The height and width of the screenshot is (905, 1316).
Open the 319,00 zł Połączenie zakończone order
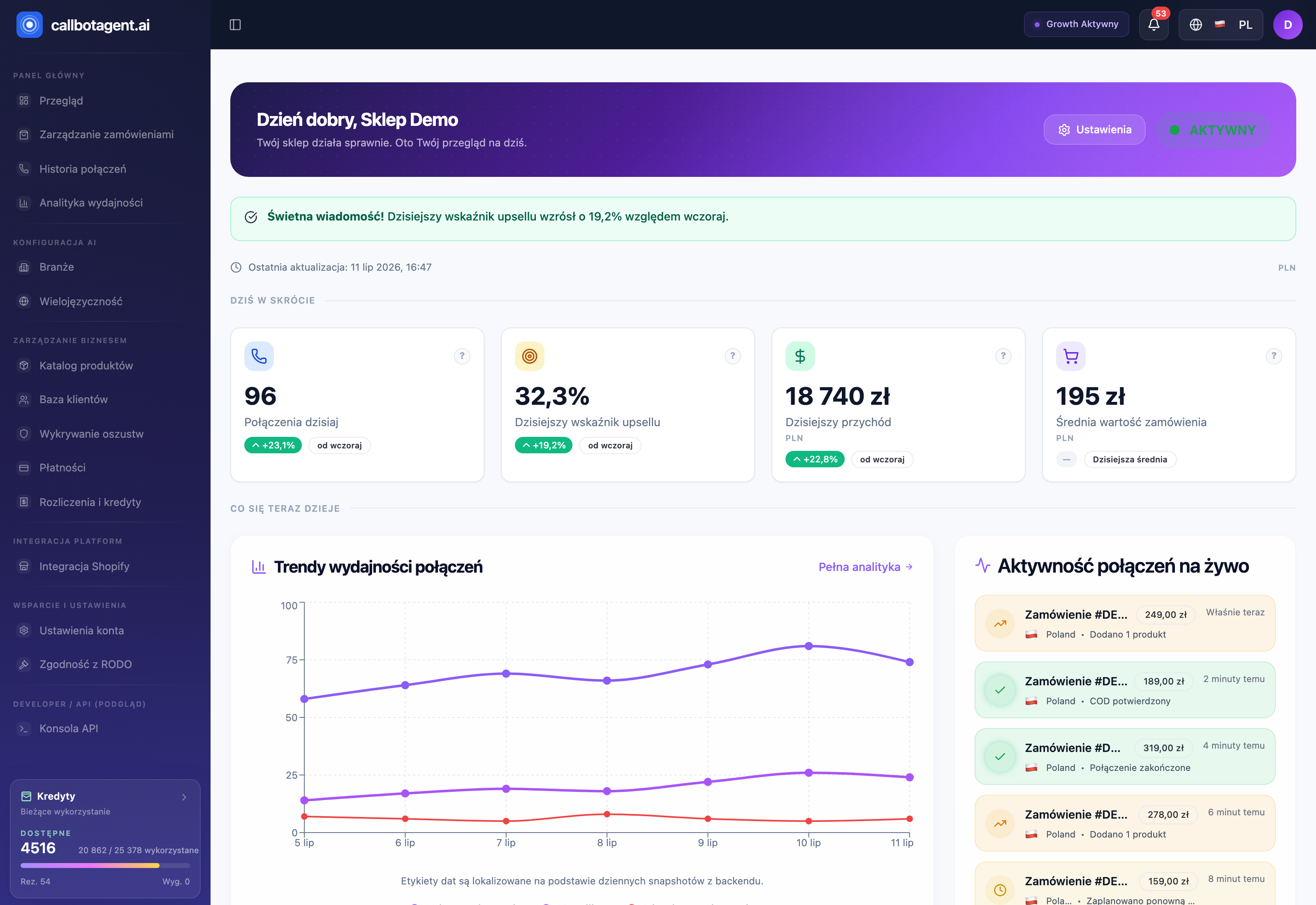(1124, 756)
